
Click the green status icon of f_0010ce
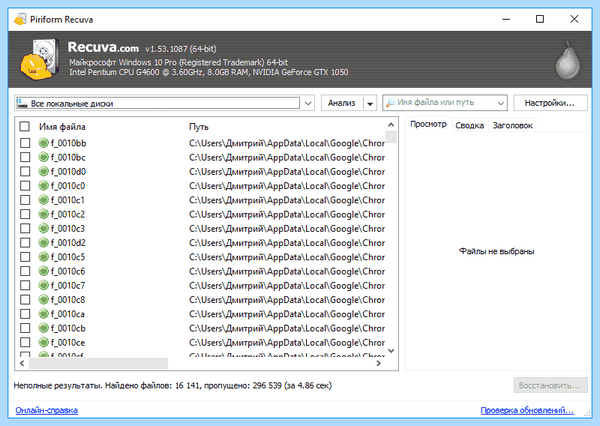[x=44, y=343]
